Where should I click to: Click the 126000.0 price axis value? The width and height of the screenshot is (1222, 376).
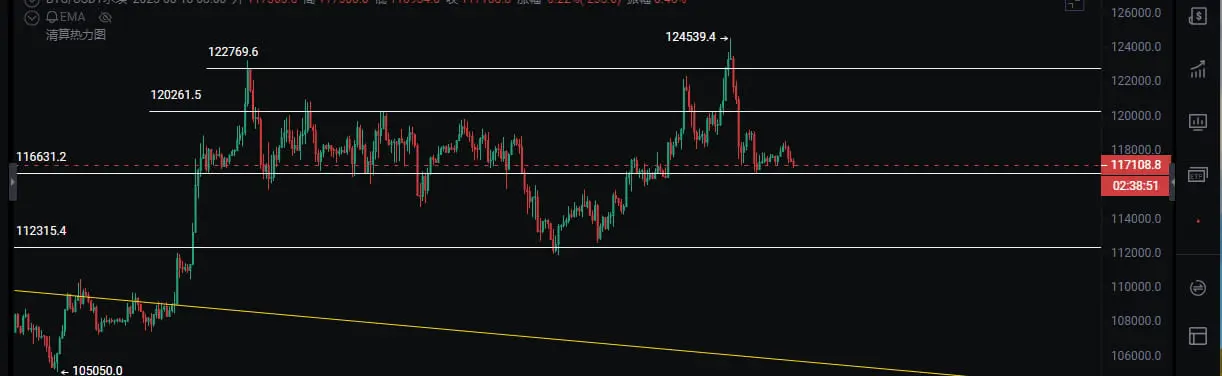(x=1135, y=13)
